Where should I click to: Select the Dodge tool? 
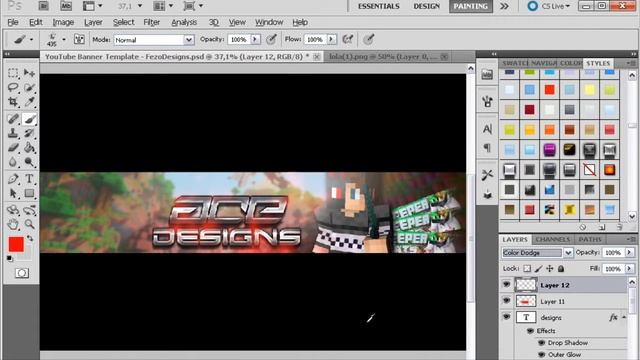pos(29,162)
